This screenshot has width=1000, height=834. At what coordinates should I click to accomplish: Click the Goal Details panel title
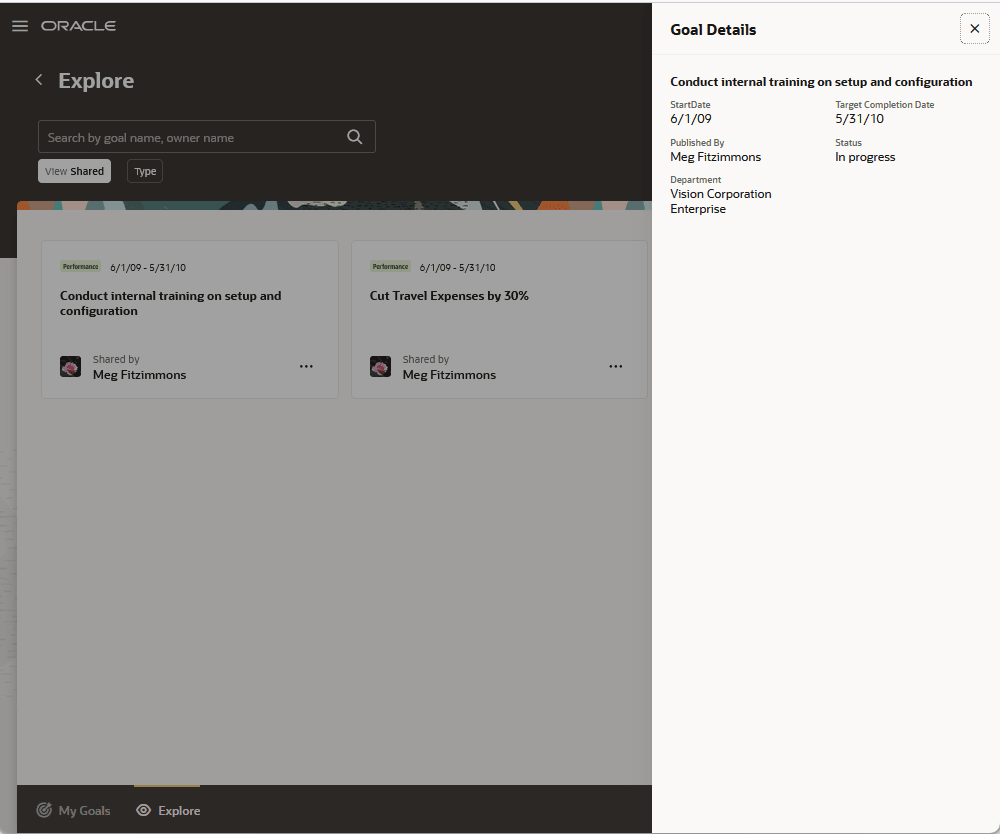click(x=713, y=30)
